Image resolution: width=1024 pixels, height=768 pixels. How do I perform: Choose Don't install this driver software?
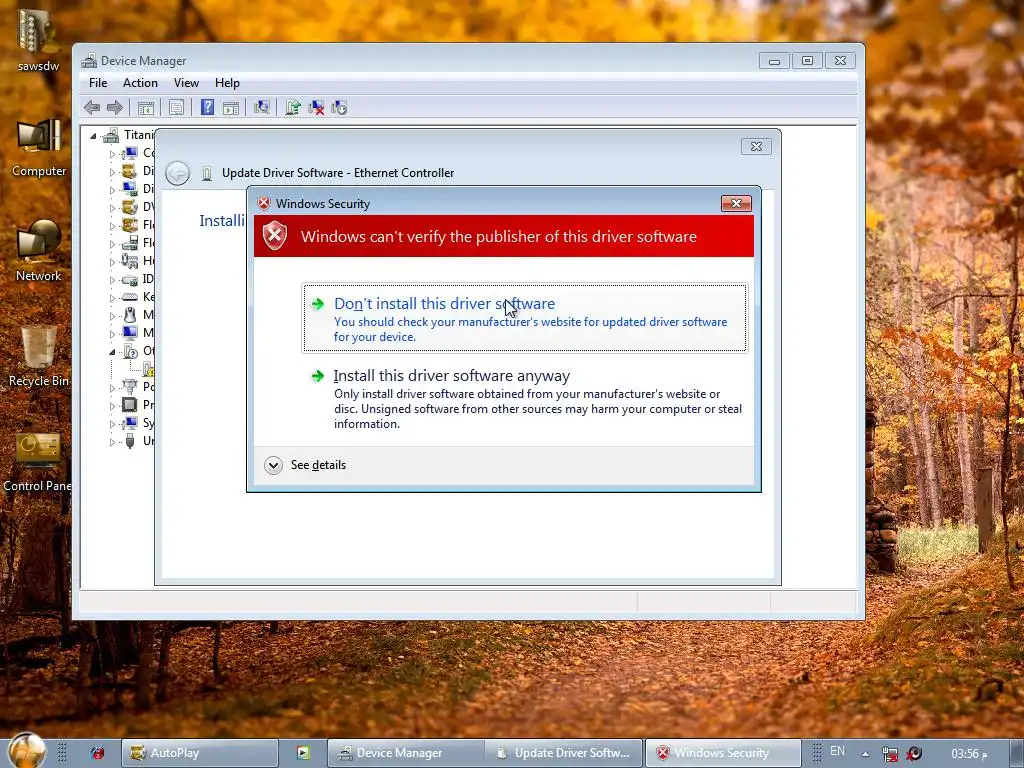click(x=524, y=318)
